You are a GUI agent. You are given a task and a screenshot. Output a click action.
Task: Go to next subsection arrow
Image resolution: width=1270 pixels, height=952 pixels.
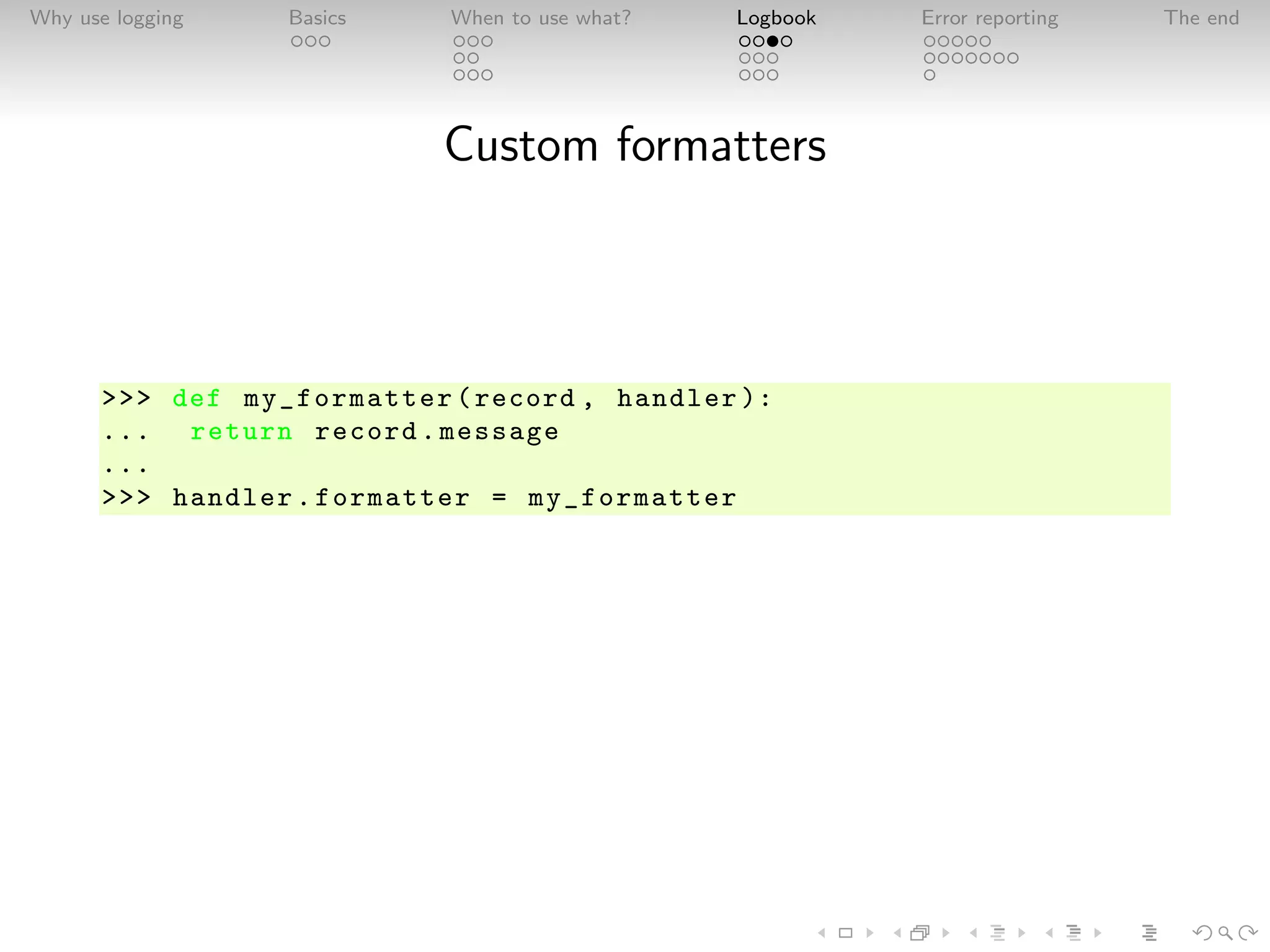(1022, 933)
